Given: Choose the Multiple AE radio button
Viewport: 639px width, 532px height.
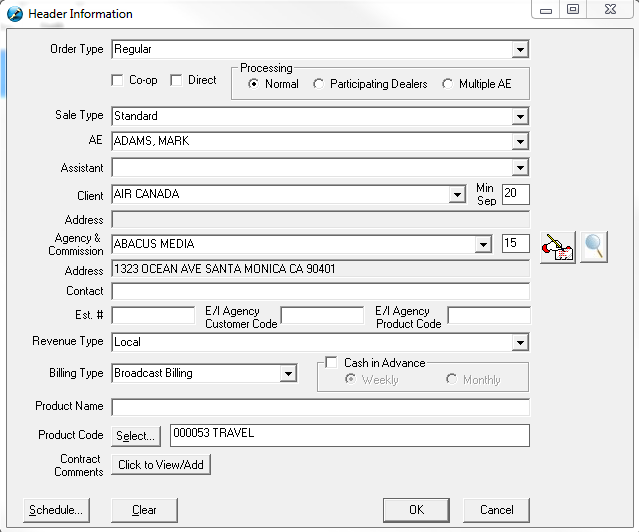Looking at the screenshot, I should pos(447,84).
